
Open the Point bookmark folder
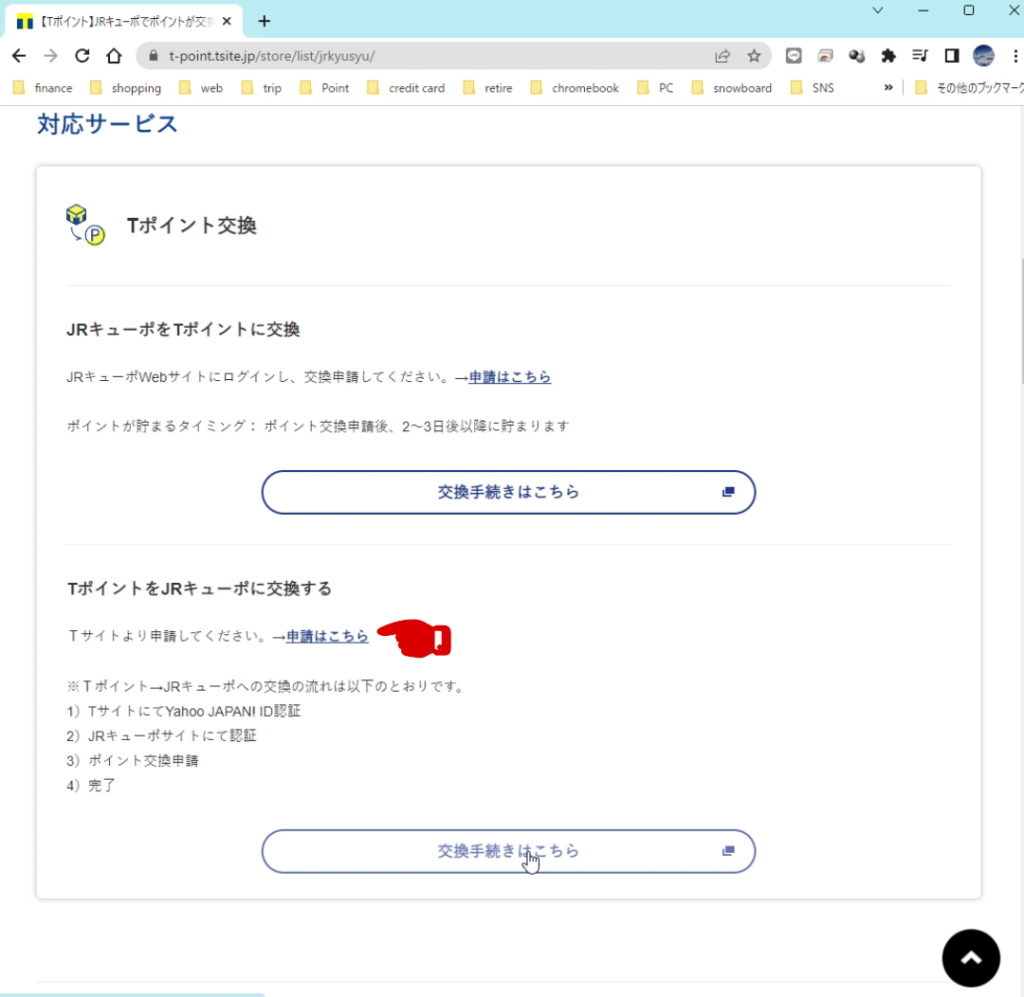325,87
